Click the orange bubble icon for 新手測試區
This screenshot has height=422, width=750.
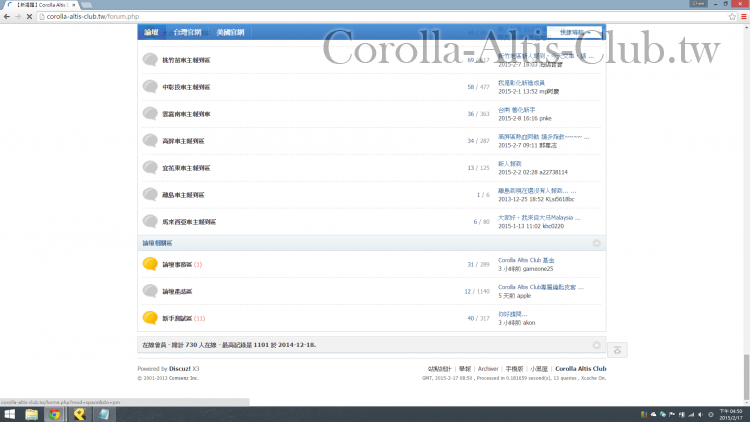tap(150, 318)
